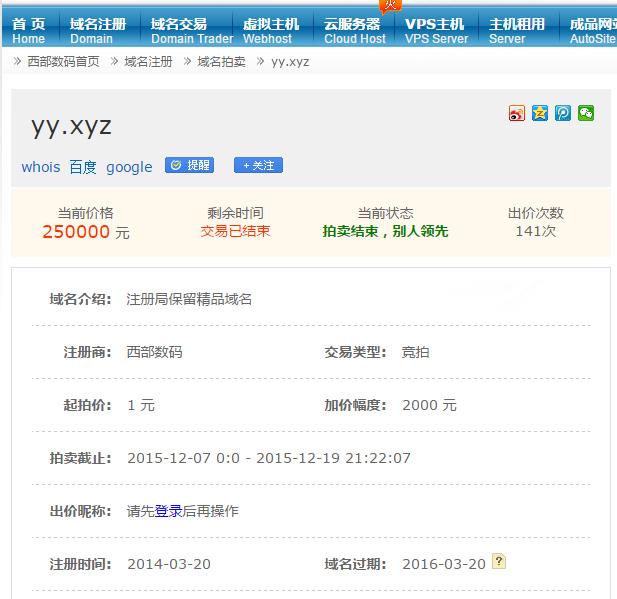This screenshot has height=599, width=617.
Task: Click the expiry date 2016-03-20
Action: [444, 564]
